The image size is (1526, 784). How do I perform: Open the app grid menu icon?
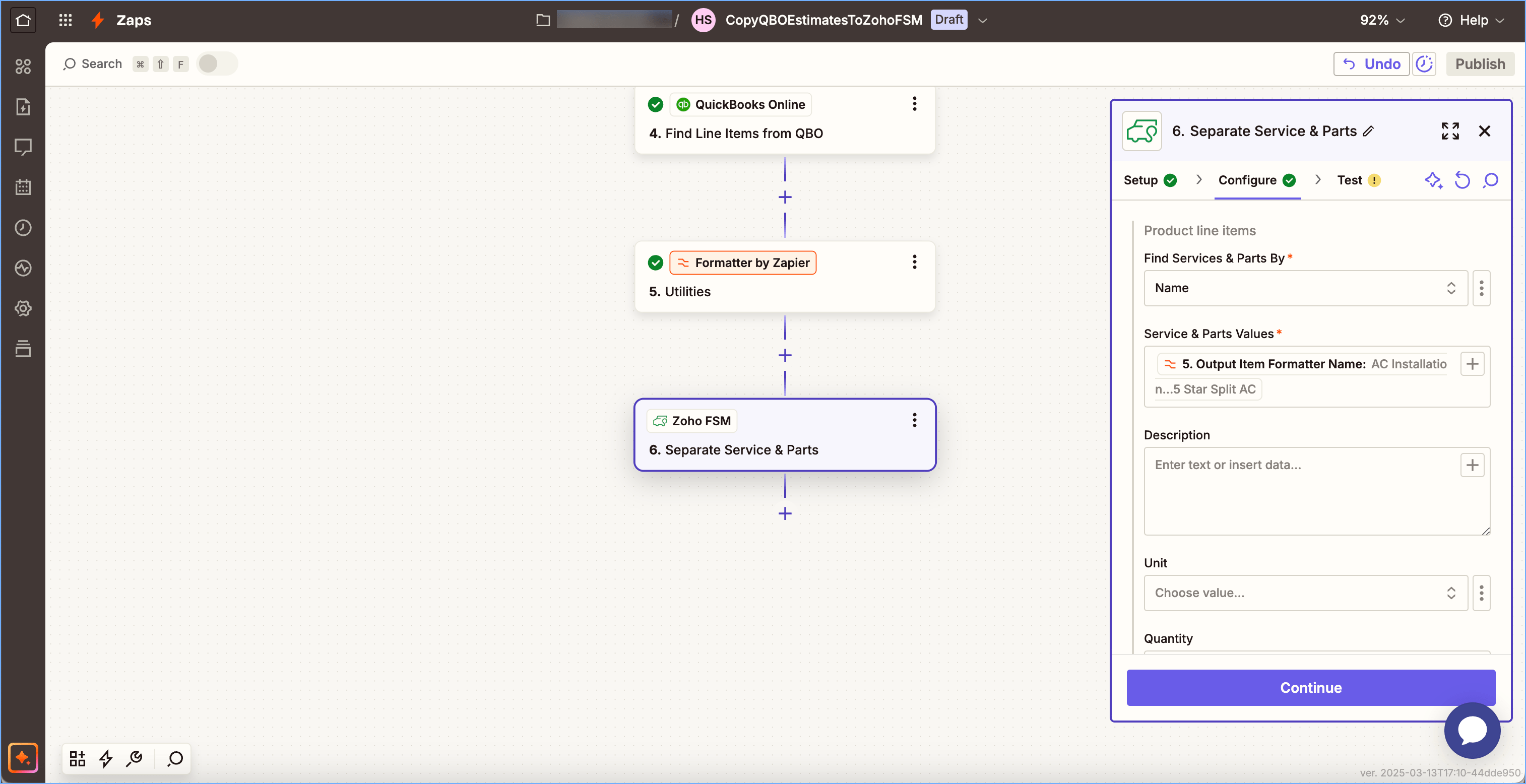[x=65, y=20]
